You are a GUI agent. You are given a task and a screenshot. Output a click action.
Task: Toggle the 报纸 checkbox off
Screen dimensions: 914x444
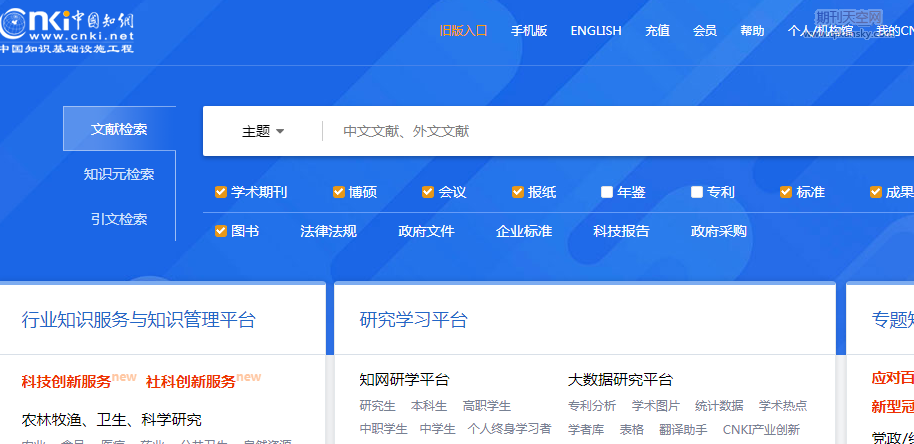pos(518,192)
